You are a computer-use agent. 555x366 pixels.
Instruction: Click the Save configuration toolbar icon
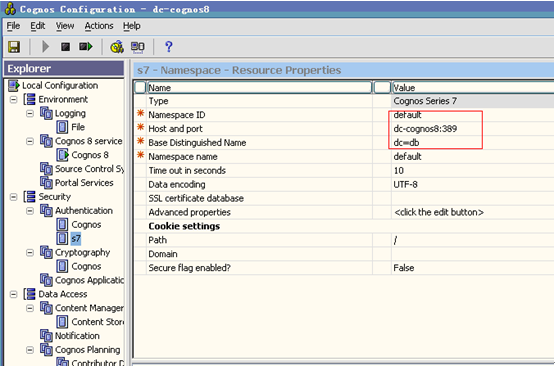coord(14,47)
